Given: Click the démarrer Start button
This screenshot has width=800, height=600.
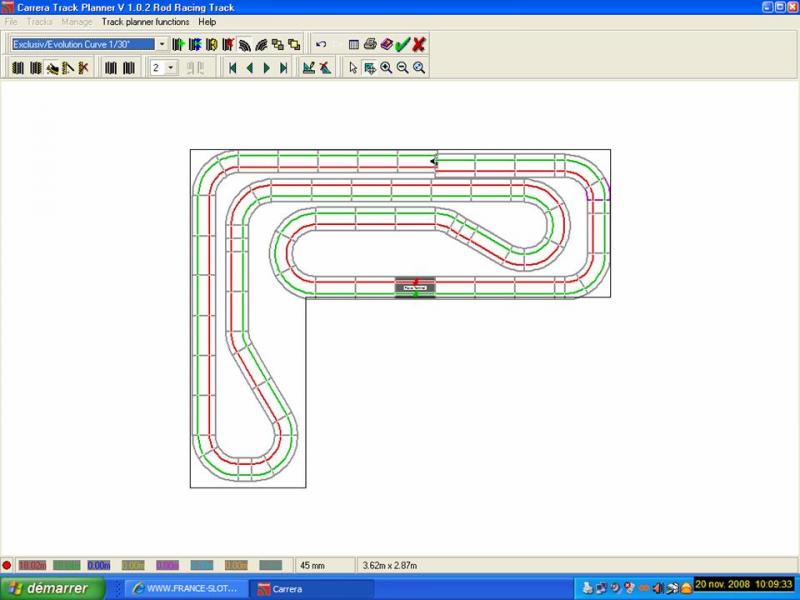Looking at the screenshot, I should tap(46, 588).
